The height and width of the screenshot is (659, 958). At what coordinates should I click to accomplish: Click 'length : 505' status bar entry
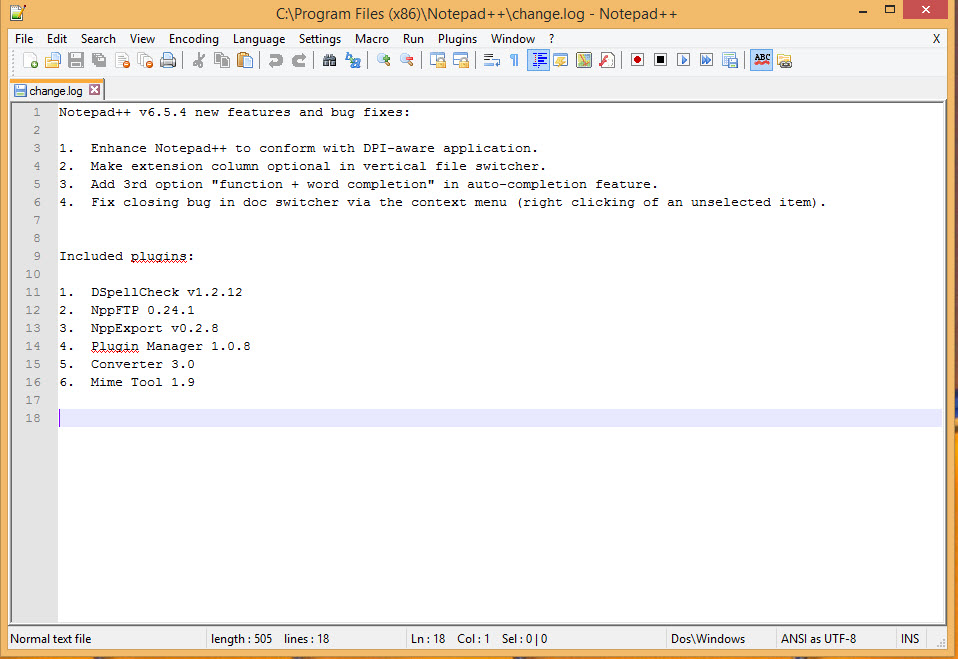coord(241,639)
